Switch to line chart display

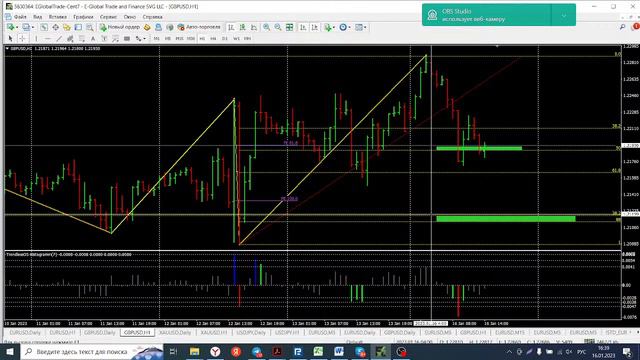click(x=254, y=27)
